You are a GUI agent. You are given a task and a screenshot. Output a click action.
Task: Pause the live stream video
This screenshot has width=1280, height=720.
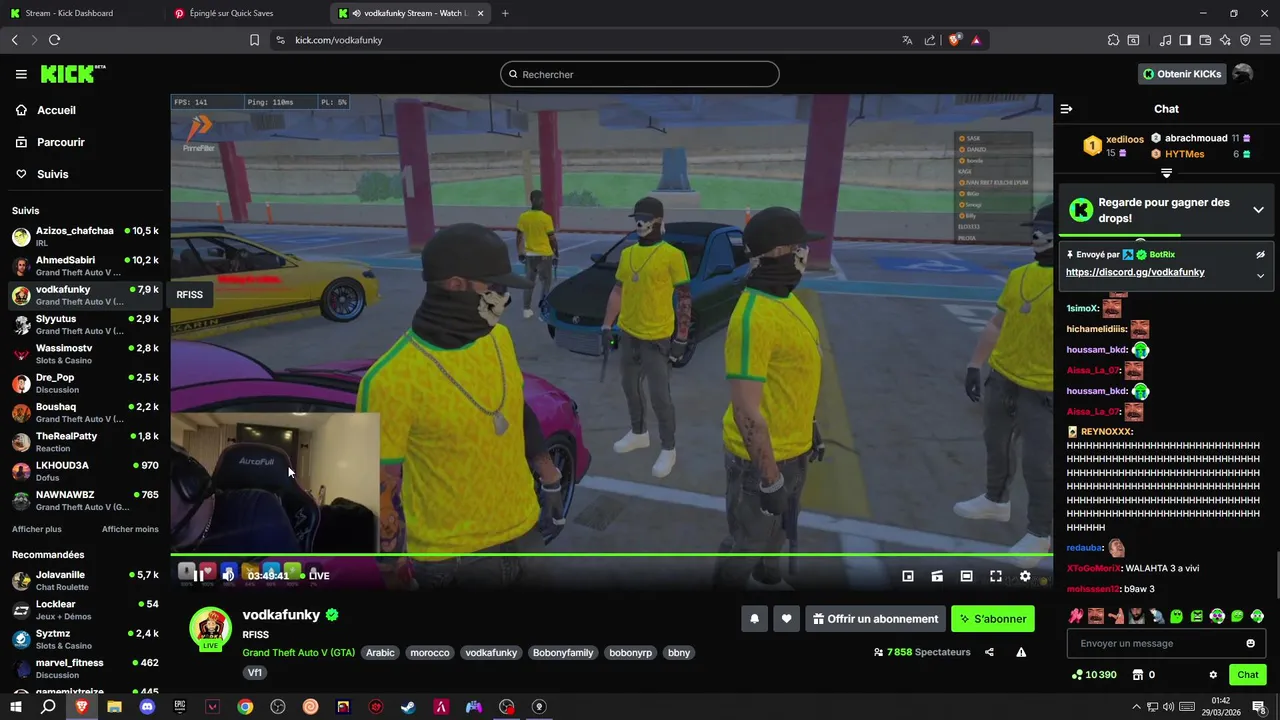click(199, 575)
